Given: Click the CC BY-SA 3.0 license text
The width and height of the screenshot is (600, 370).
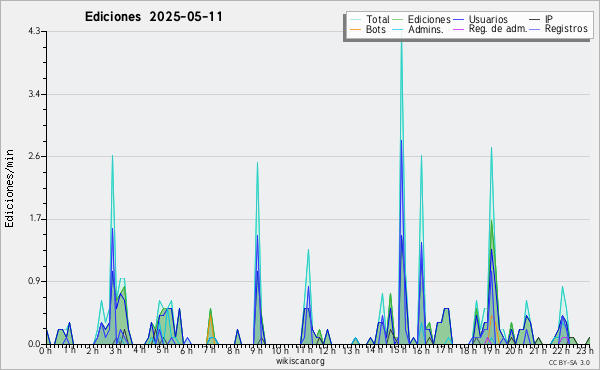Looking at the screenshot, I should [x=569, y=363].
